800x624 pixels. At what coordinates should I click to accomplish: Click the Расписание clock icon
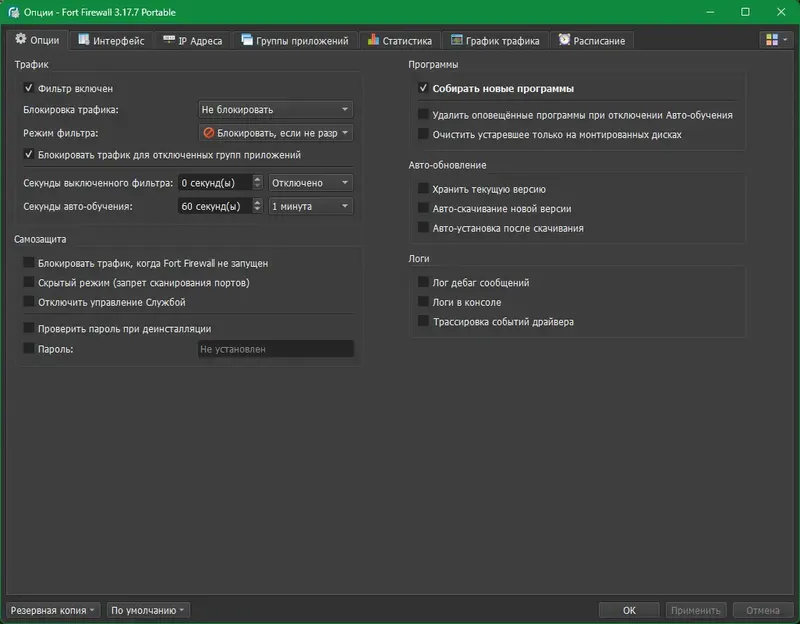pos(564,39)
